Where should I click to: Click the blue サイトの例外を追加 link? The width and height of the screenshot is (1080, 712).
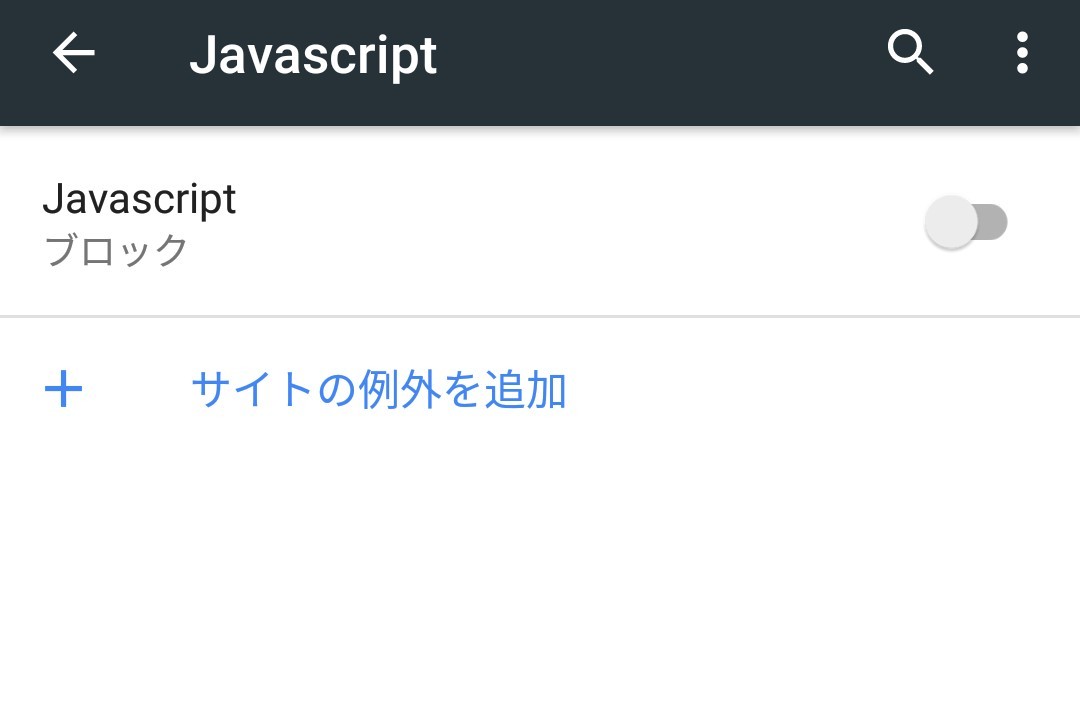pyautogui.click(x=378, y=389)
